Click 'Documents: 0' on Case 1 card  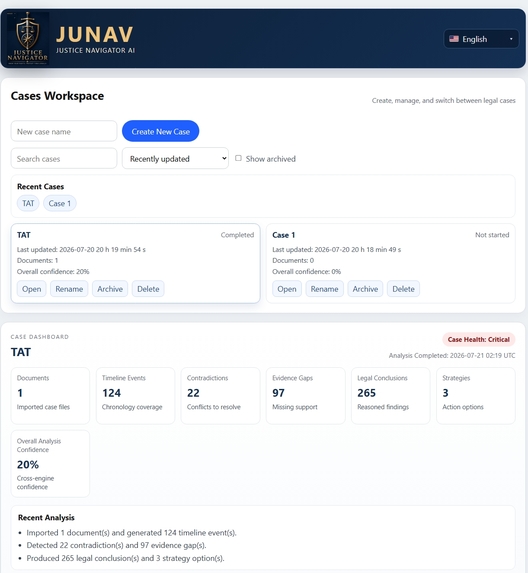pyautogui.click(x=293, y=261)
